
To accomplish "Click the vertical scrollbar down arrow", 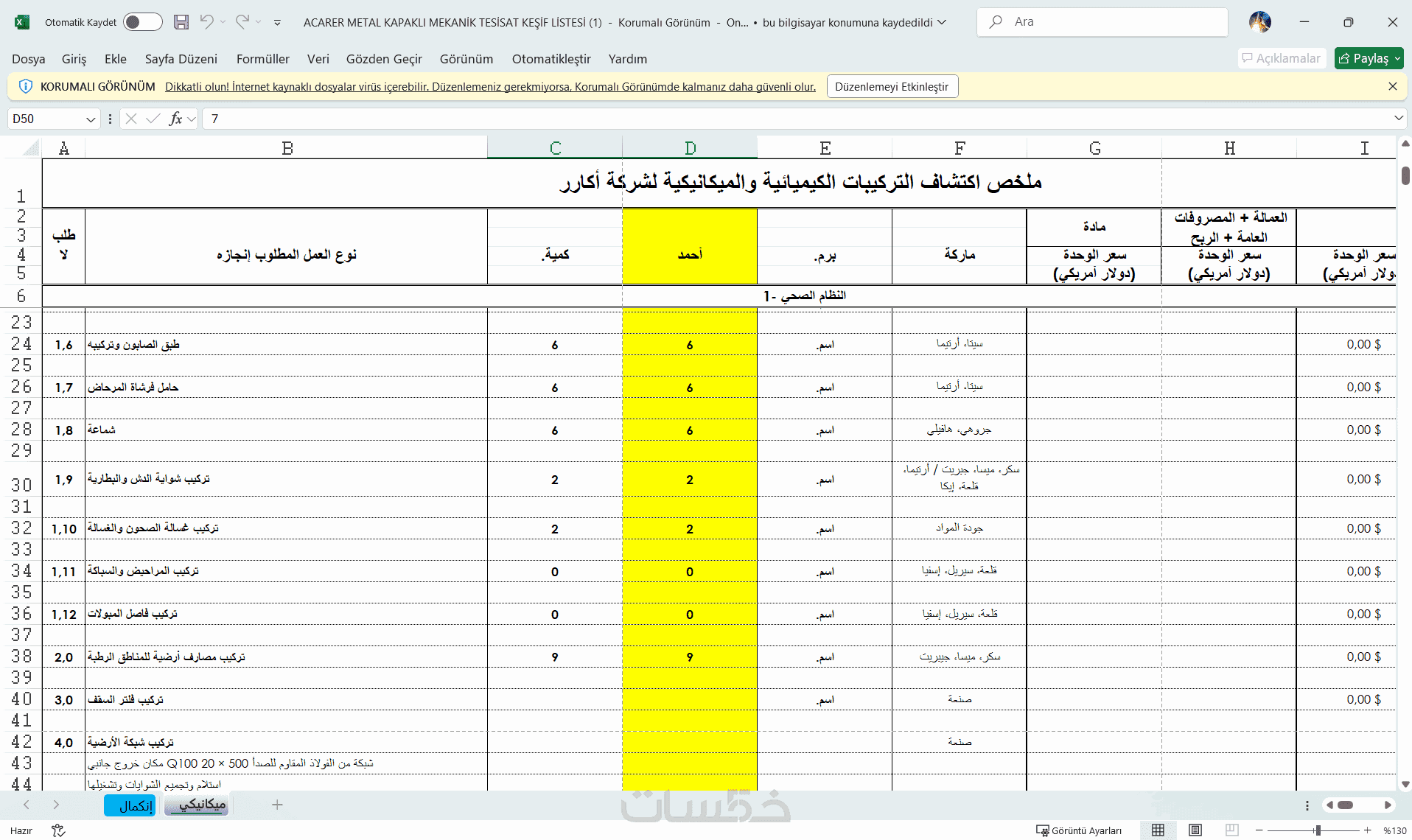I will [1405, 785].
